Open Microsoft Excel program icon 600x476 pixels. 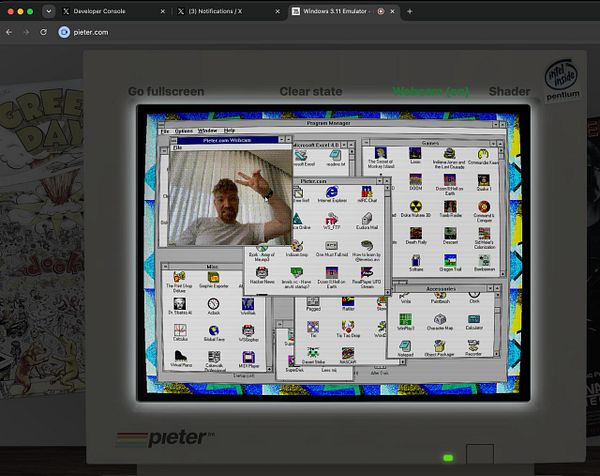pyautogui.click(x=302, y=158)
